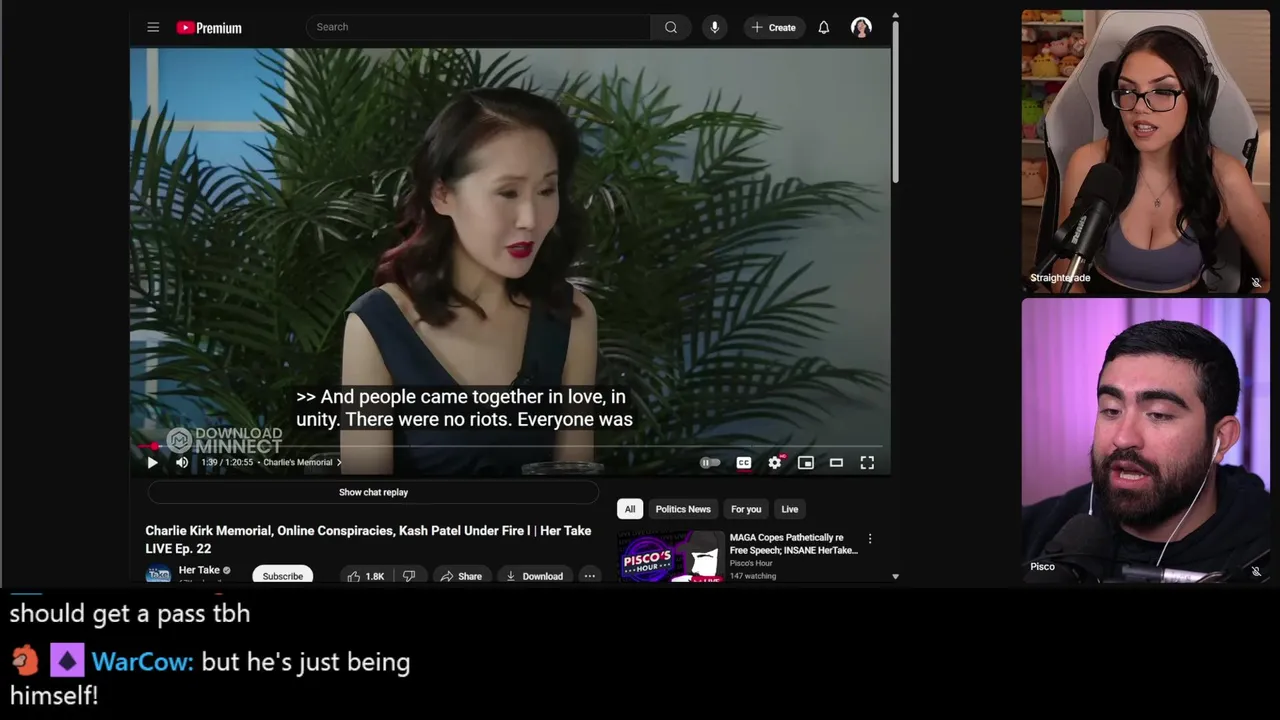Toggle the autoplay switch in player
Viewport: 1280px width, 720px height.
(x=710, y=462)
